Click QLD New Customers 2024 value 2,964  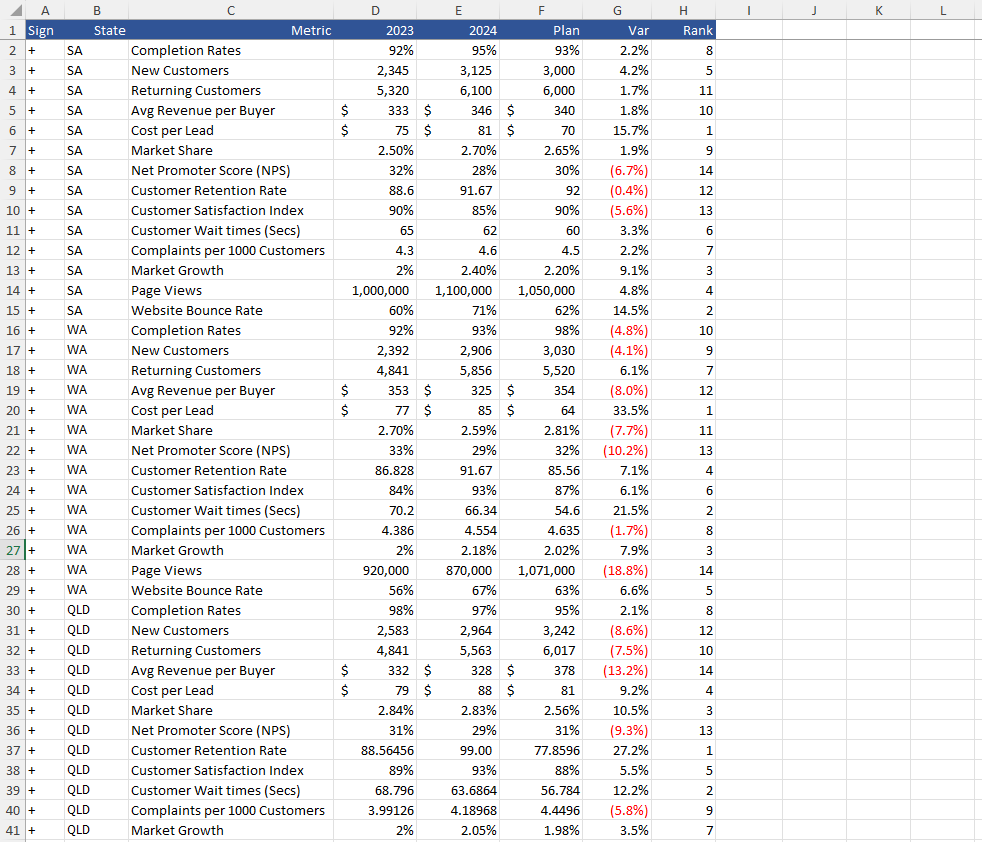458,630
